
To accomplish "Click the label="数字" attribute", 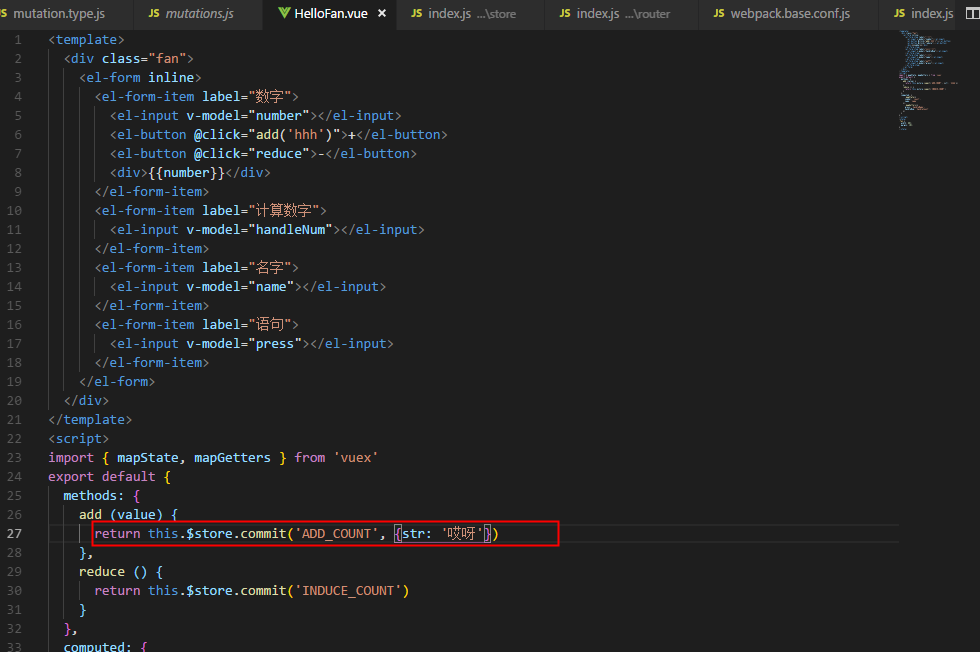I will [246, 97].
